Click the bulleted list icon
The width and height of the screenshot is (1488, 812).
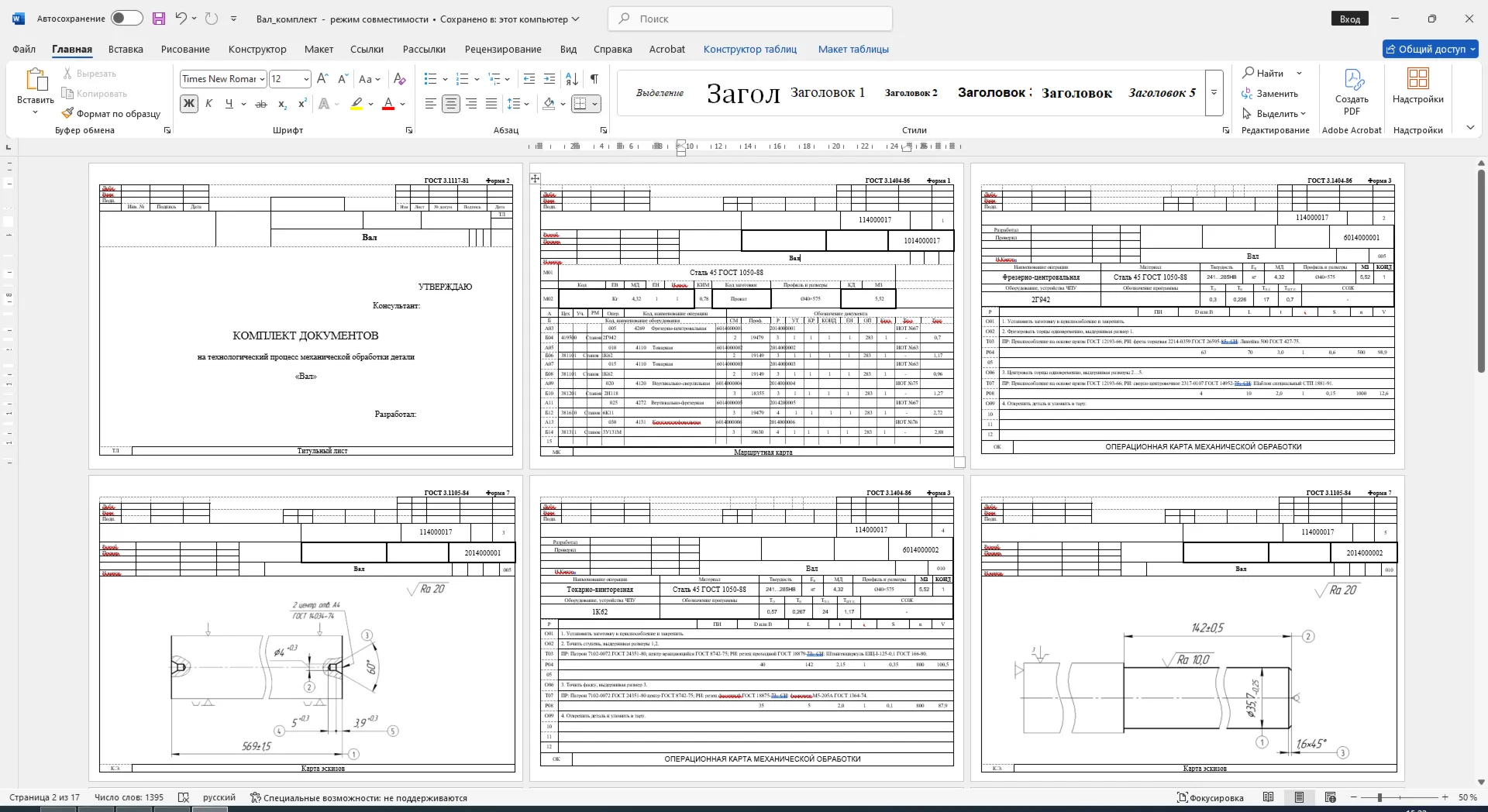pos(431,79)
